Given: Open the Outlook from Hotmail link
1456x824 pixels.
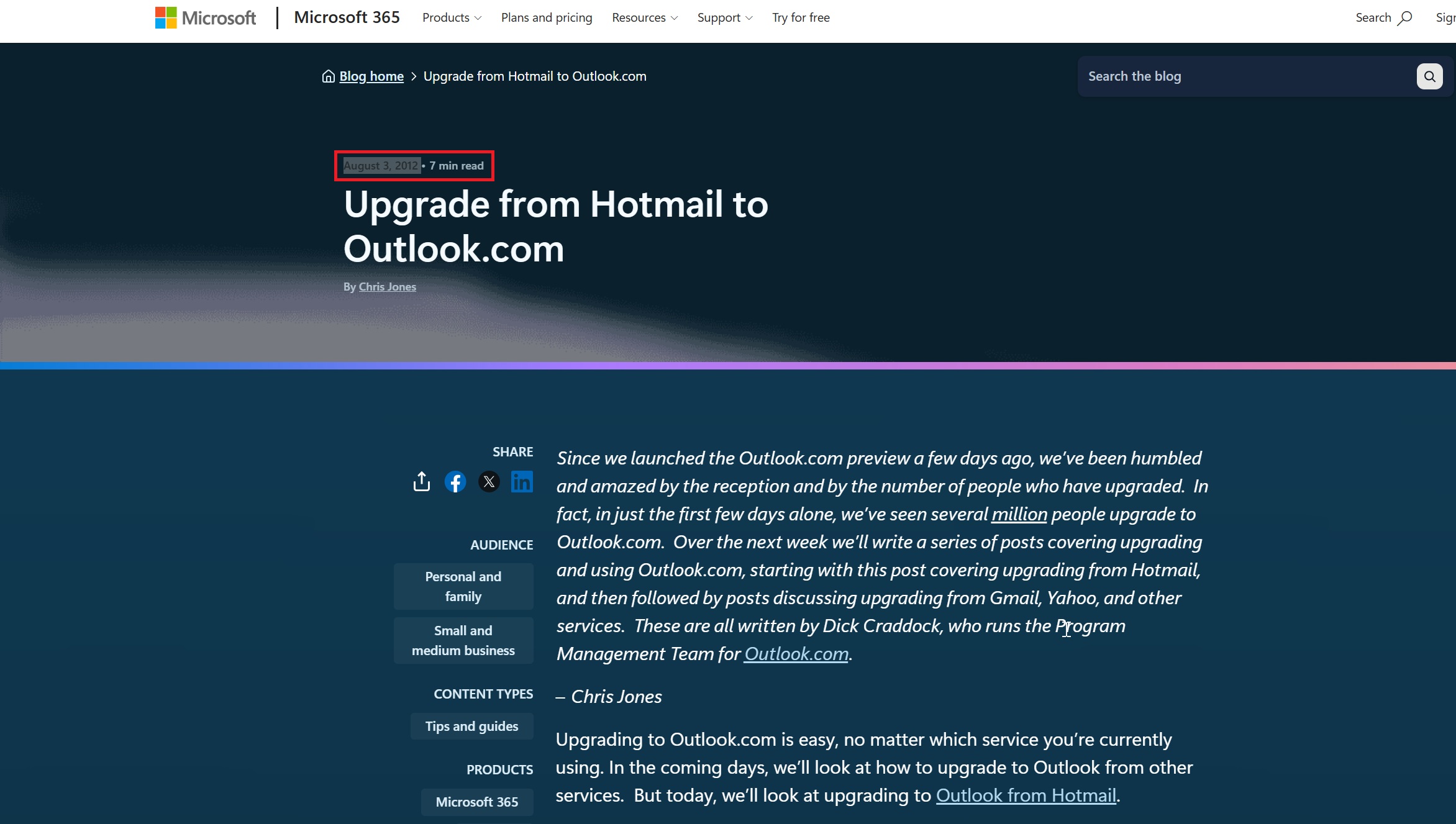Looking at the screenshot, I should [1026, 795].
